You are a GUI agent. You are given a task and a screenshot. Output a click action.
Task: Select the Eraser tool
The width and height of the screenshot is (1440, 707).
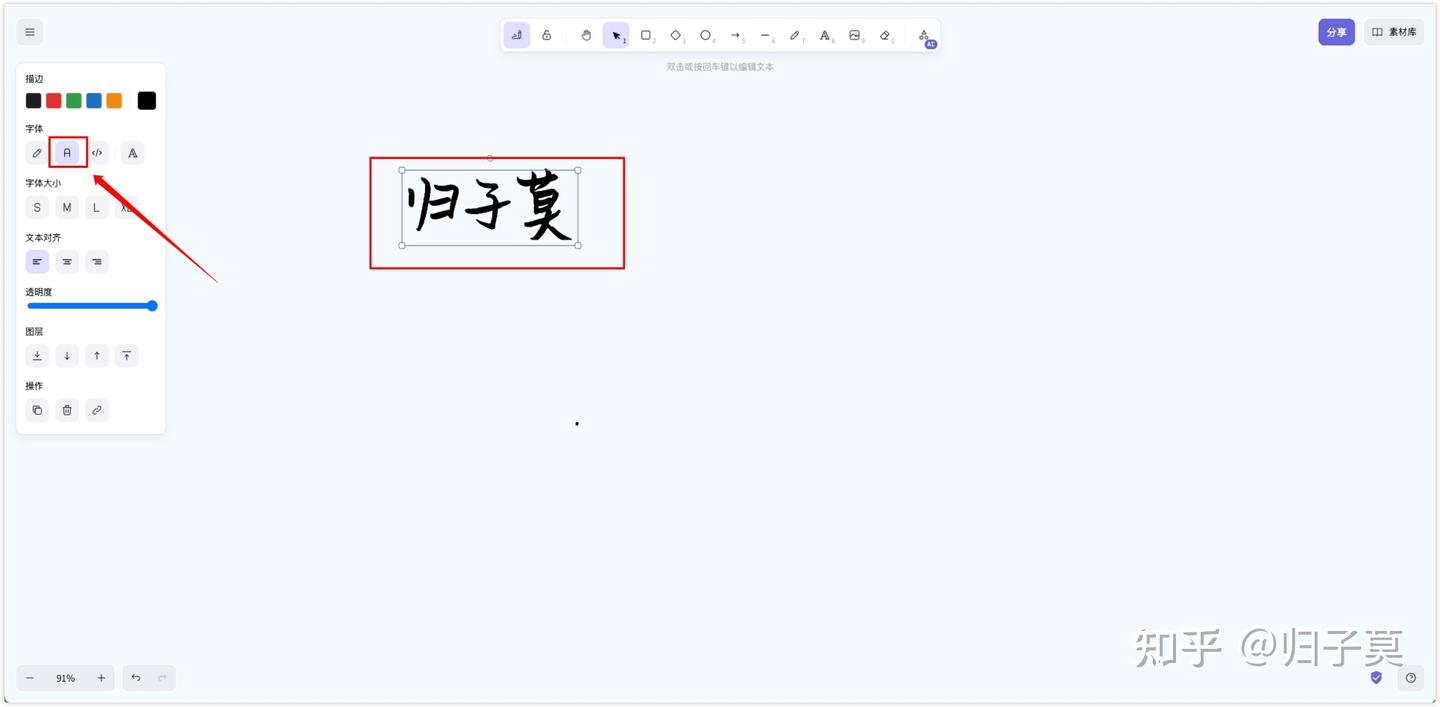click(885, 35)
